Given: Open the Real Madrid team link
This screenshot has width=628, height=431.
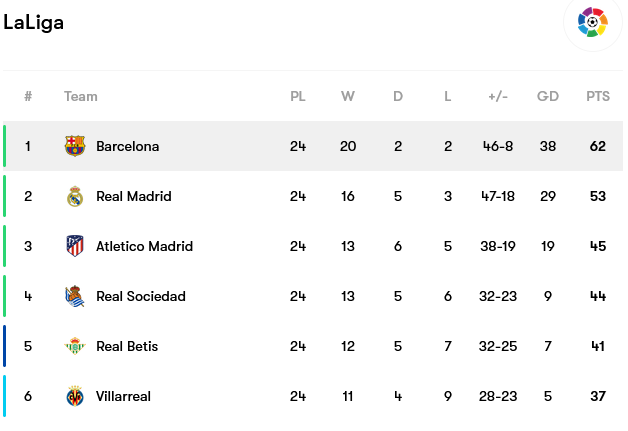Looking at the screenshot, I should click(133, 196).
